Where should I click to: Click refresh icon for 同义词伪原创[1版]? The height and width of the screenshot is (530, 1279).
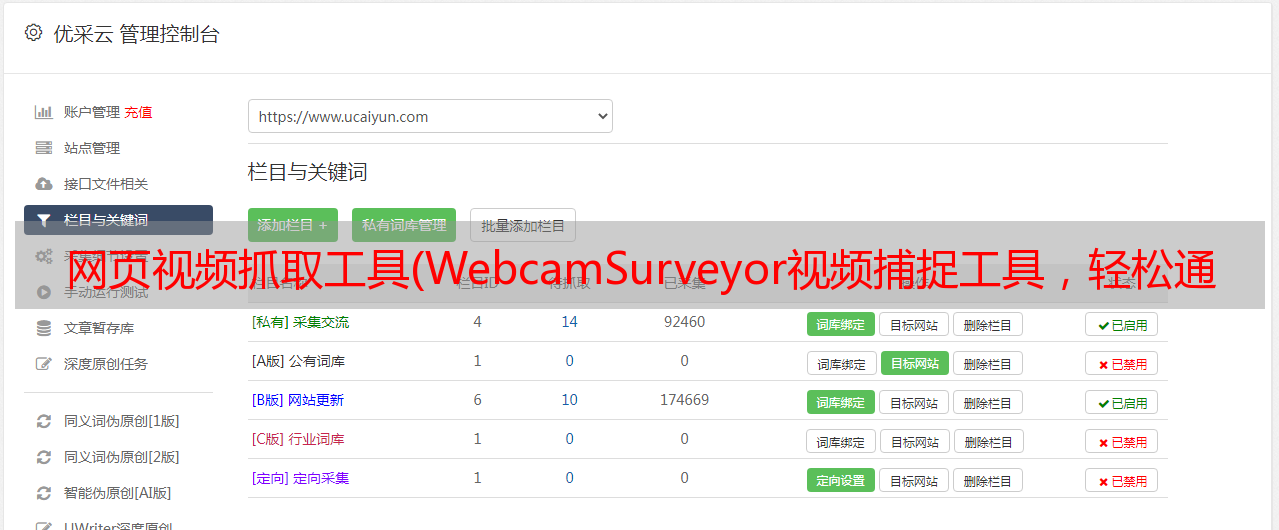(x=43, y=421)
